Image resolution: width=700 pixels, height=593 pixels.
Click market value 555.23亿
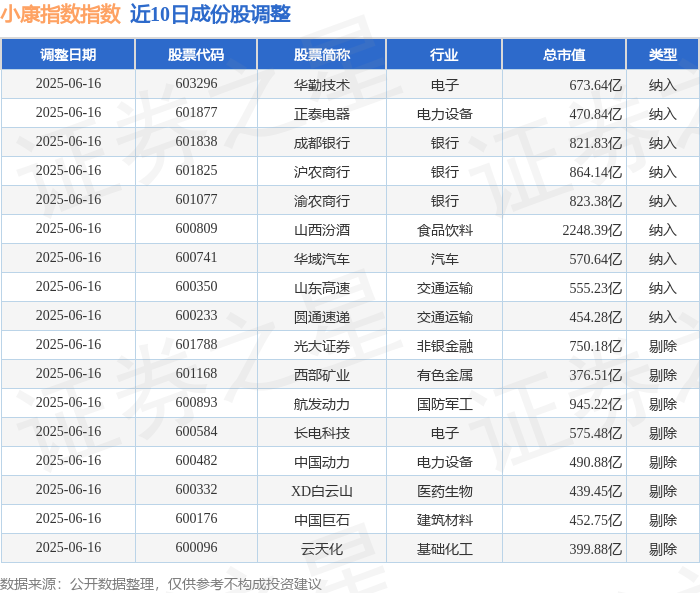(595, 288)
